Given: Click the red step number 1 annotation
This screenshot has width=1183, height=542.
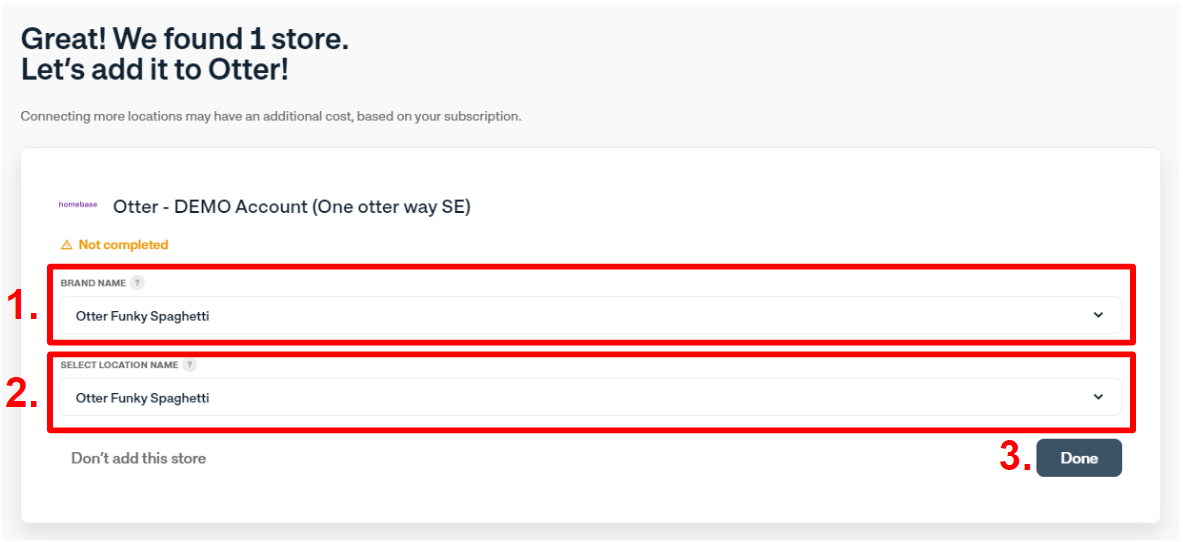Looking at the screenshot, I should (x=23, y=306).
